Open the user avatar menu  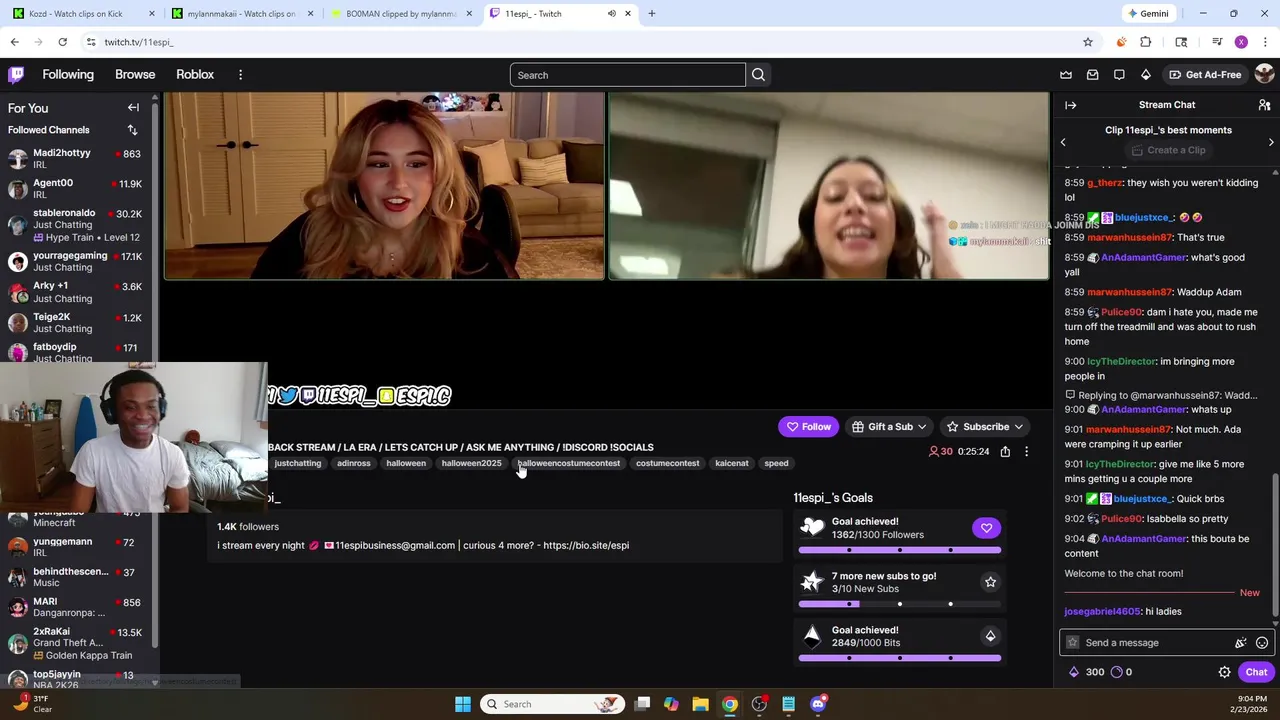[x=1264, y=75]
